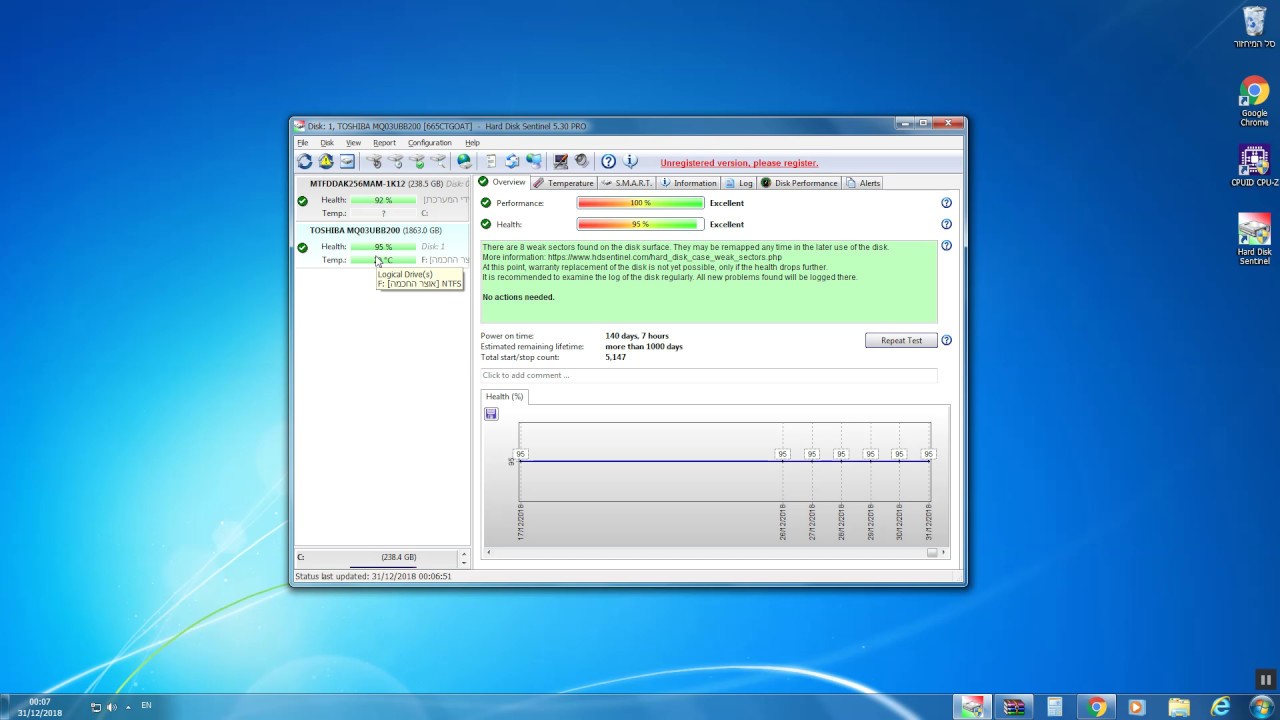This screenshot has height=720, width=1280.
Task: Click the speaker sound toolbar icon
Action: [581, 161]
